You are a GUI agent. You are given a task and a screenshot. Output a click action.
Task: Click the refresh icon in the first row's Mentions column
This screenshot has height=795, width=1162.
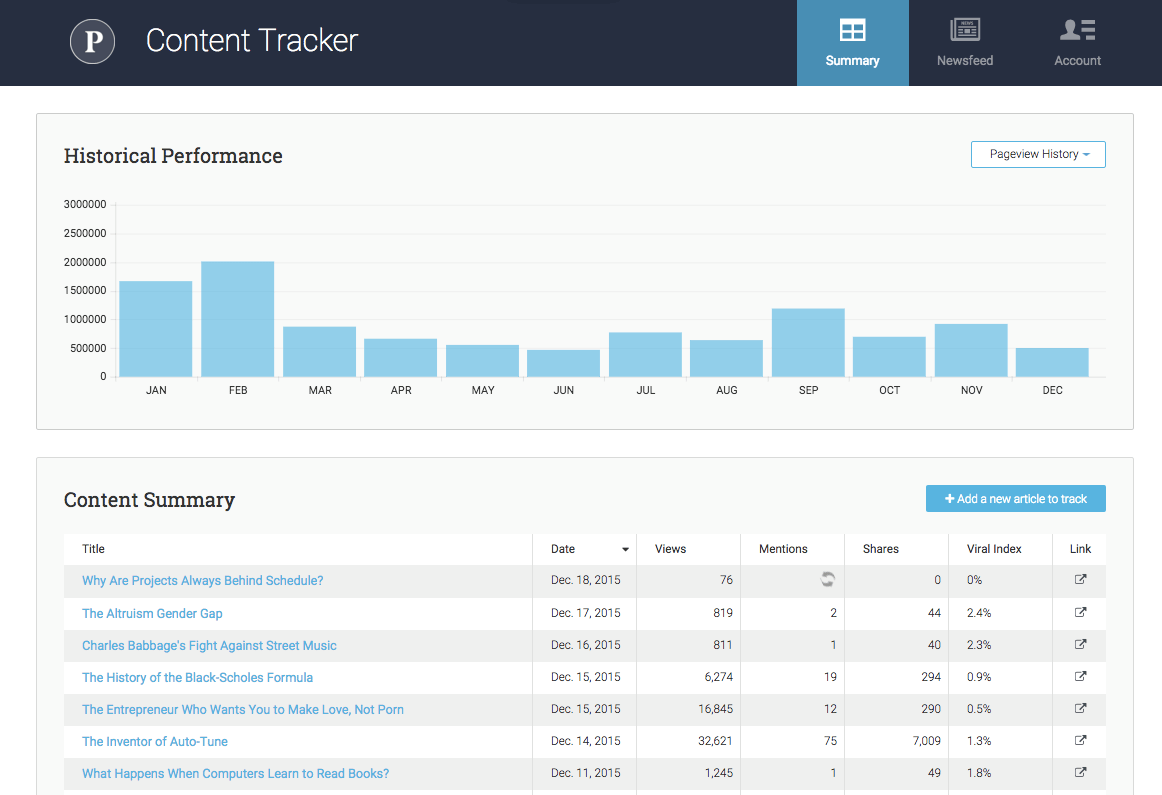click(x=829, y=580)
